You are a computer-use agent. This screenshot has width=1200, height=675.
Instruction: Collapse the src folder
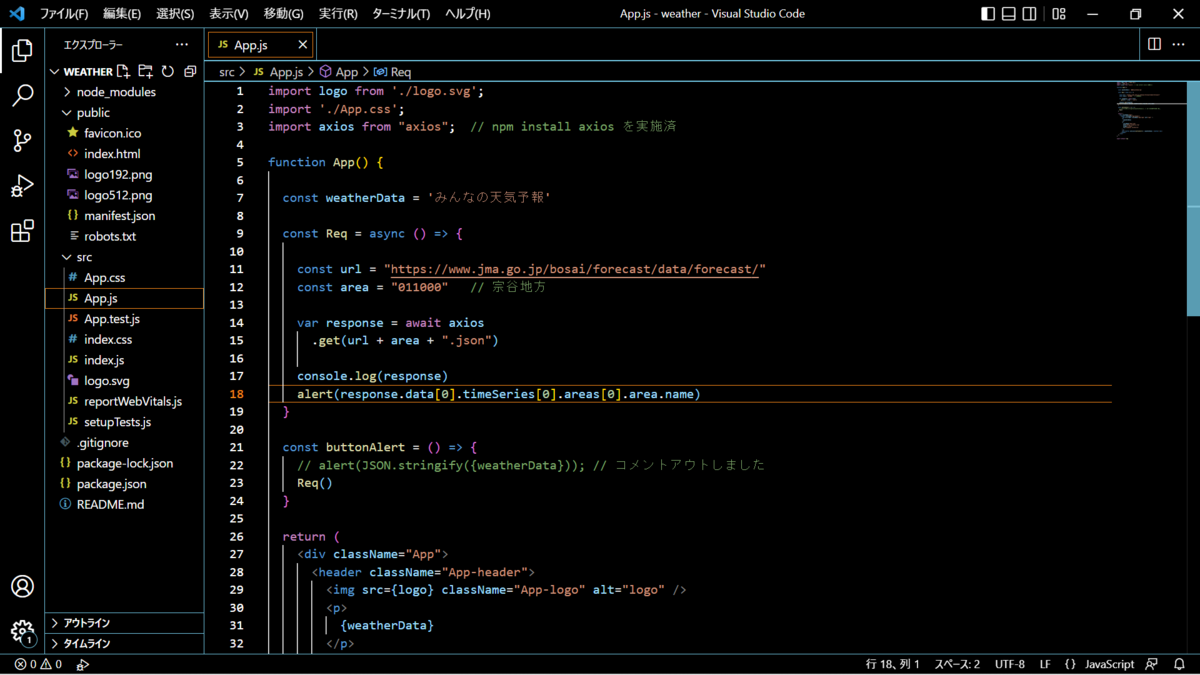tap(125, 257)
